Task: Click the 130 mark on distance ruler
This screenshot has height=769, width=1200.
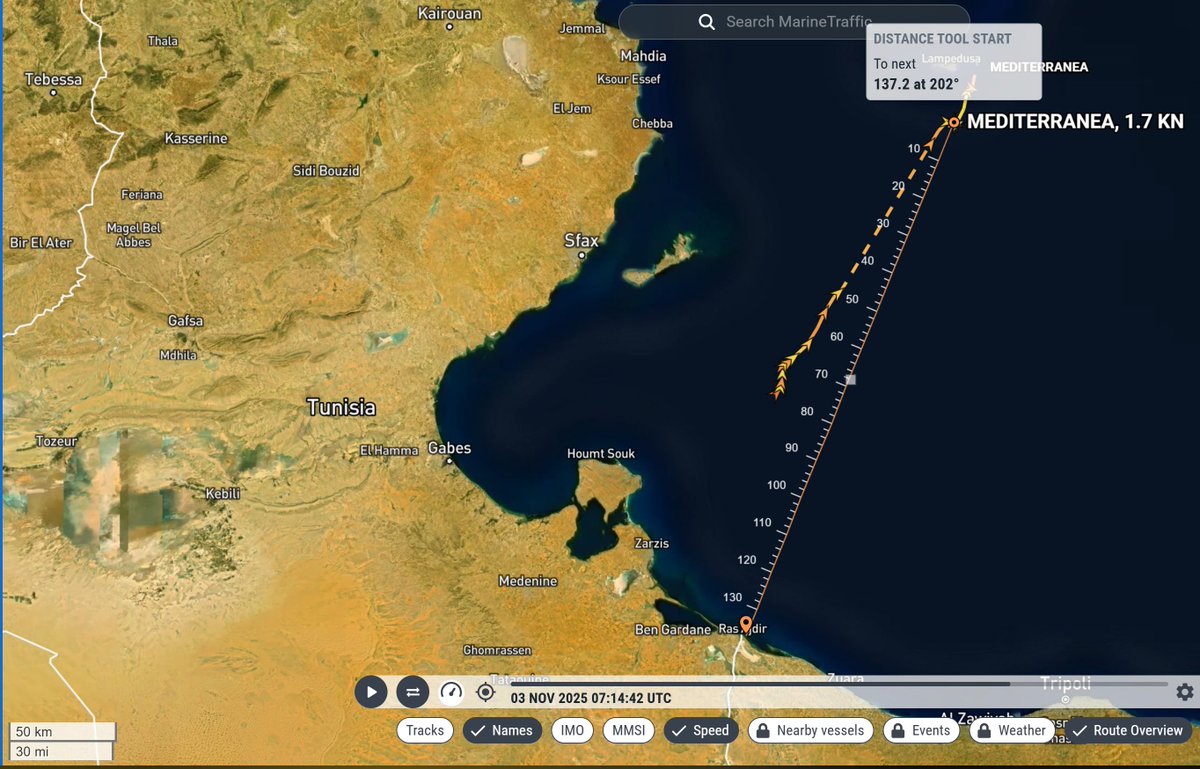Action: [733, 597]
